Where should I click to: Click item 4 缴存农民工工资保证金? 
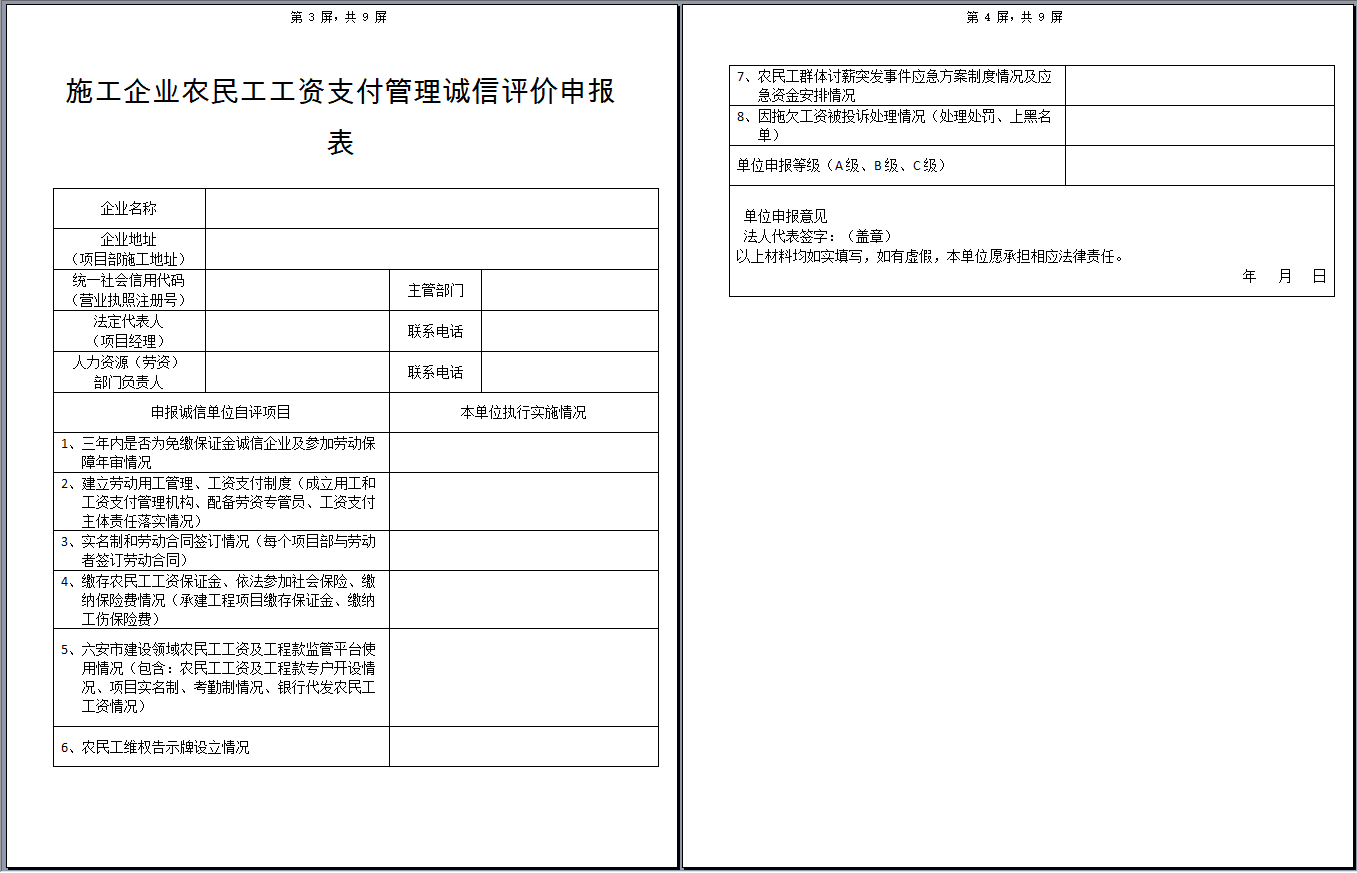click(221, 600)
